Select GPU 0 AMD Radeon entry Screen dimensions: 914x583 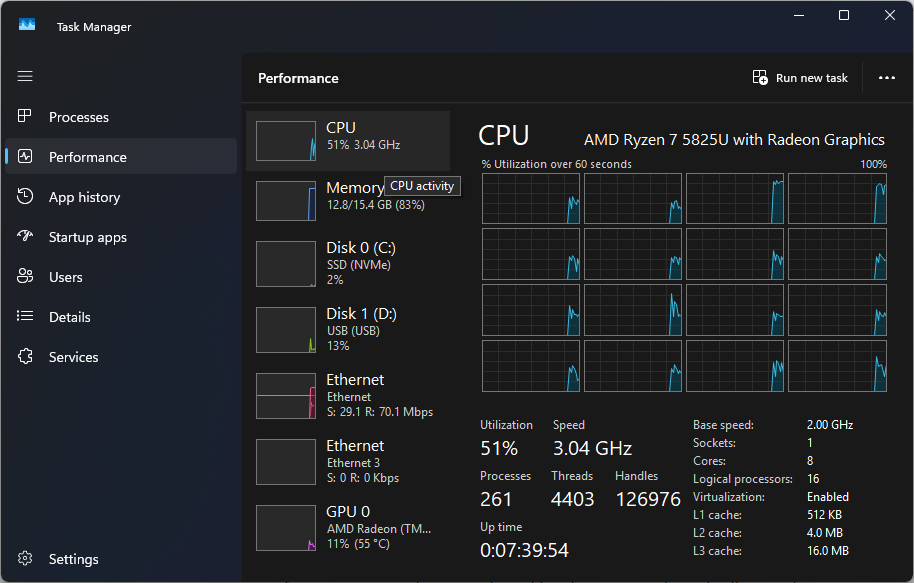[347, 527]
